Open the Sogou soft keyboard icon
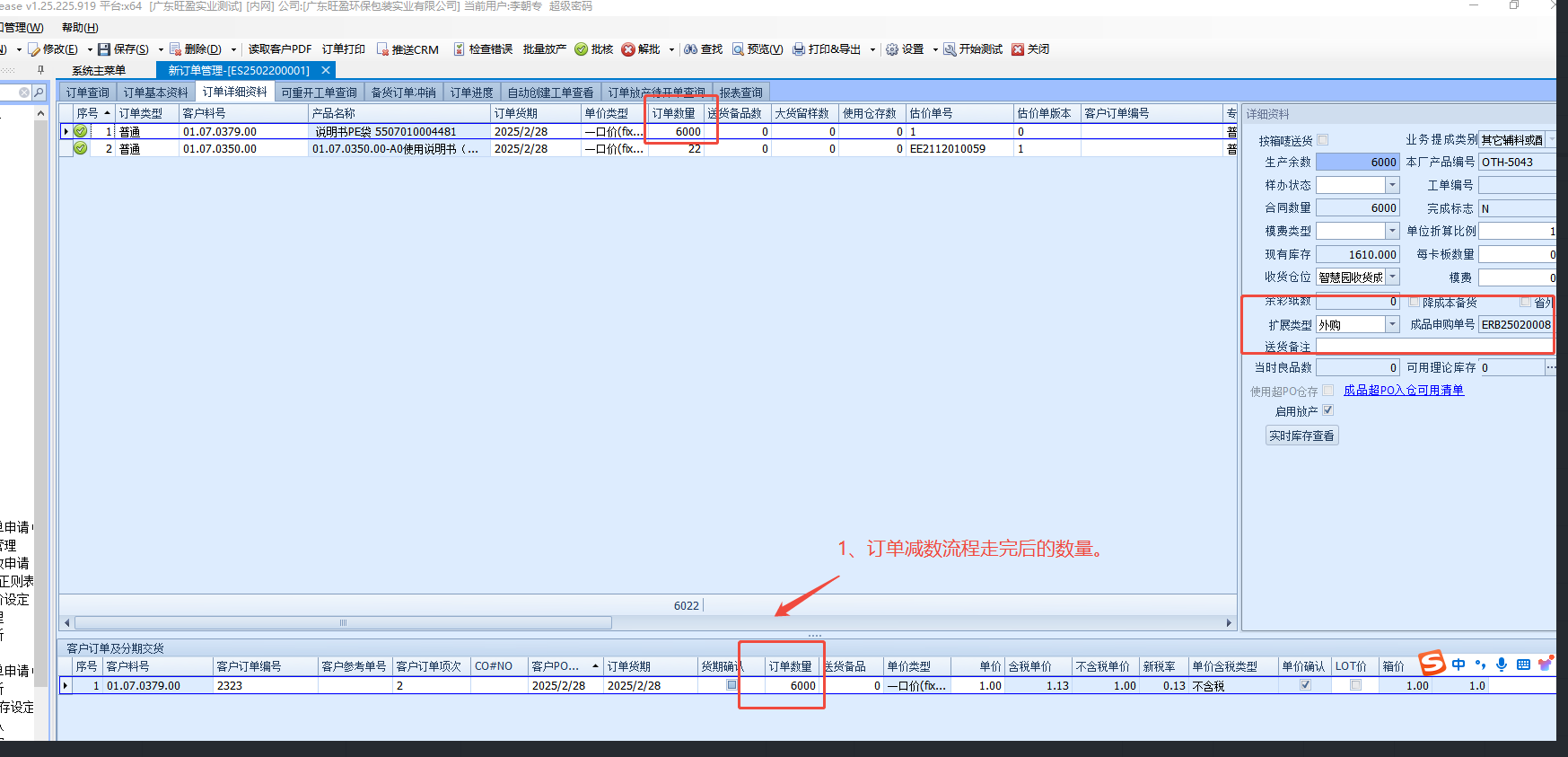This screenshot has height=757, width=1568. 1523,665
